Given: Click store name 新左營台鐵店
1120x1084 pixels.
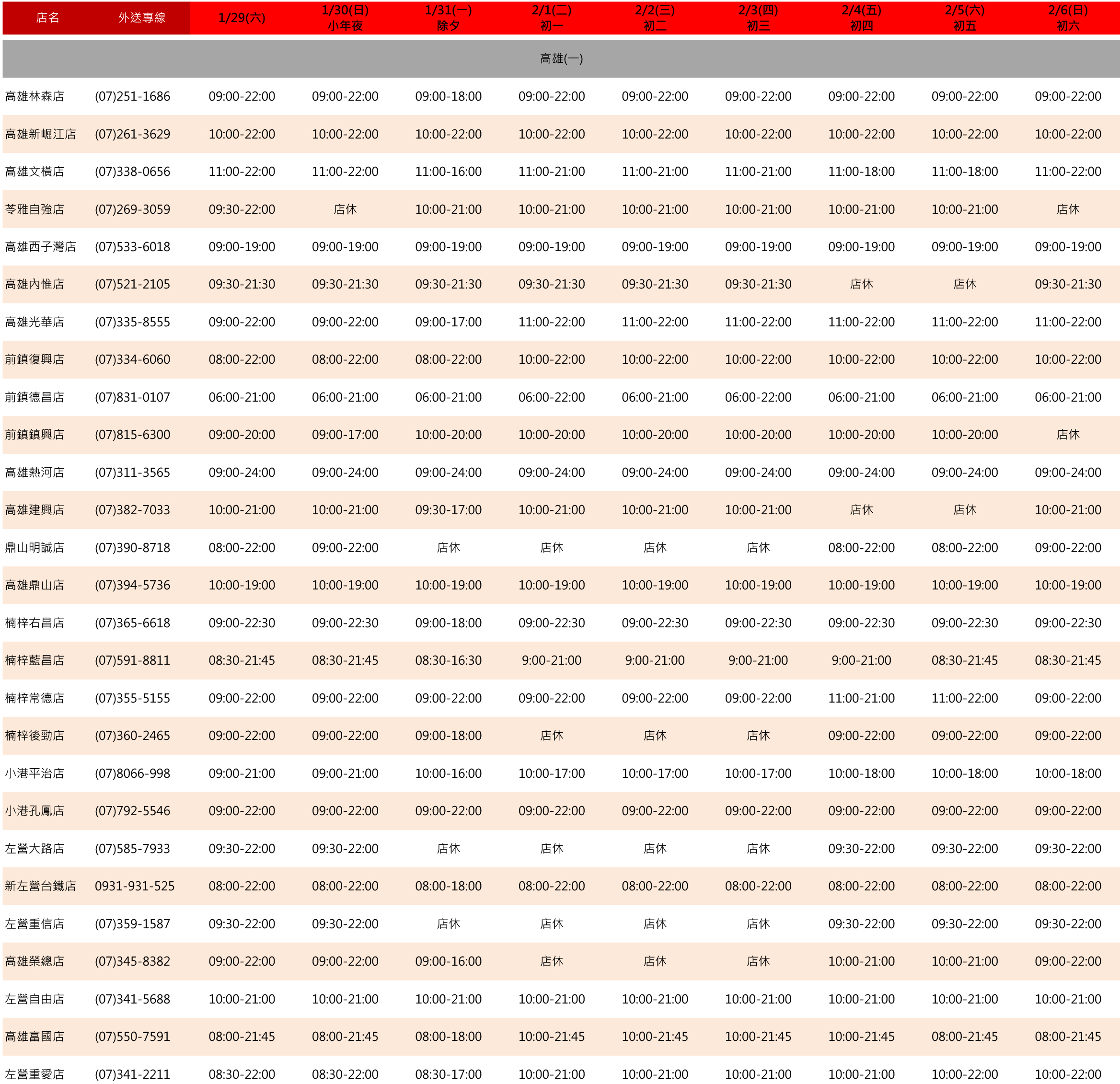Looking at the screenshot, I should (x=41, y=886).
